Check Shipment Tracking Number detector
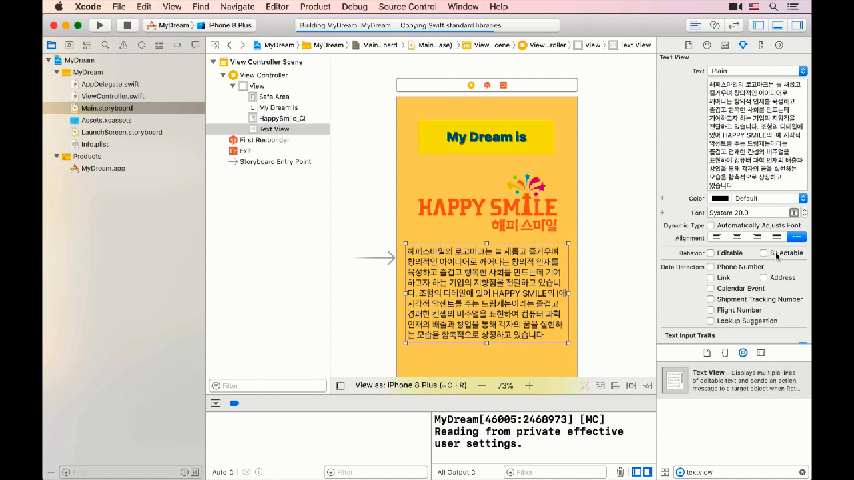Viewport: 854px width, 480px height. tap(710, 300)
